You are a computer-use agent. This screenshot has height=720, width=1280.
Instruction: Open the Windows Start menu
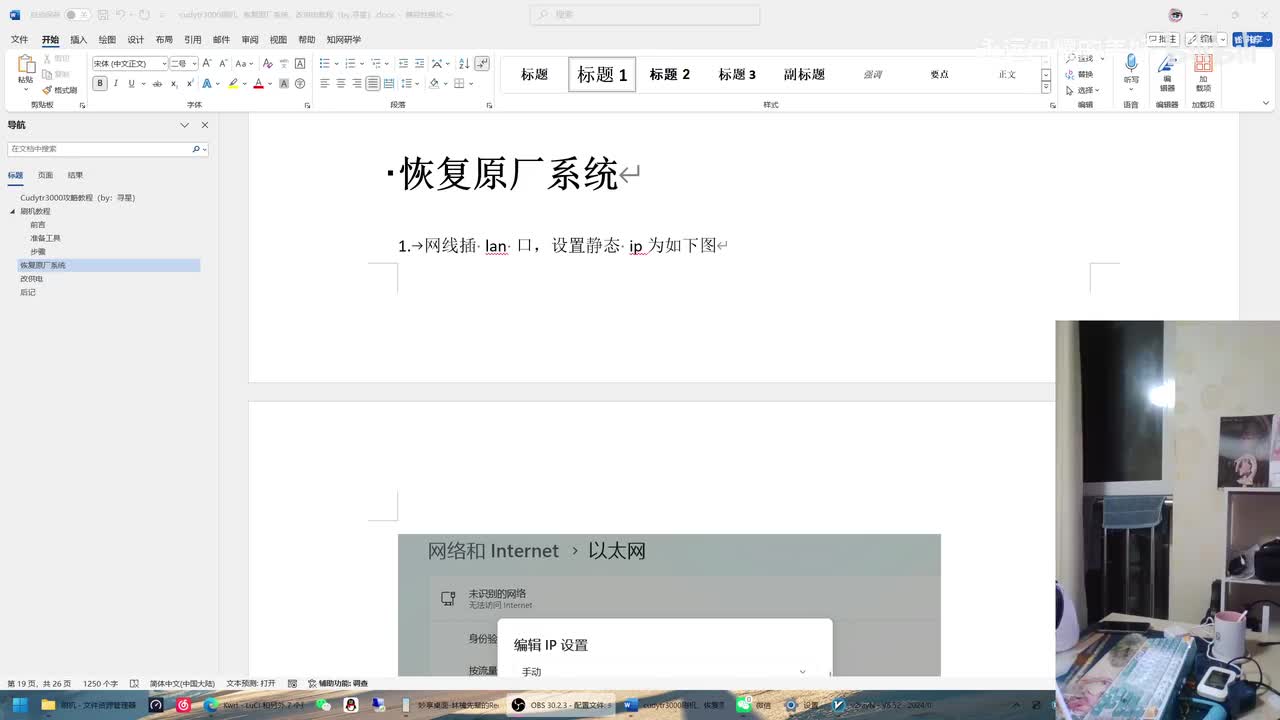(19, 705)
